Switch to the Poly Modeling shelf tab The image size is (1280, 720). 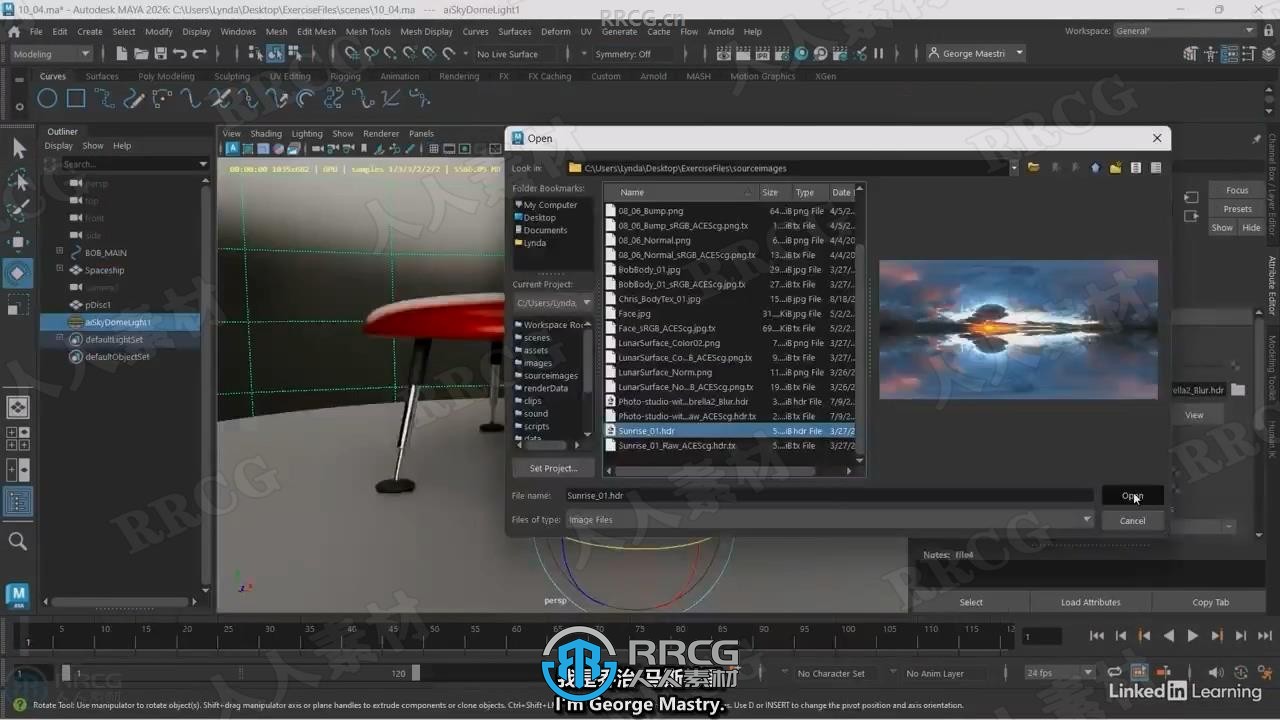[x=167, y=76]
